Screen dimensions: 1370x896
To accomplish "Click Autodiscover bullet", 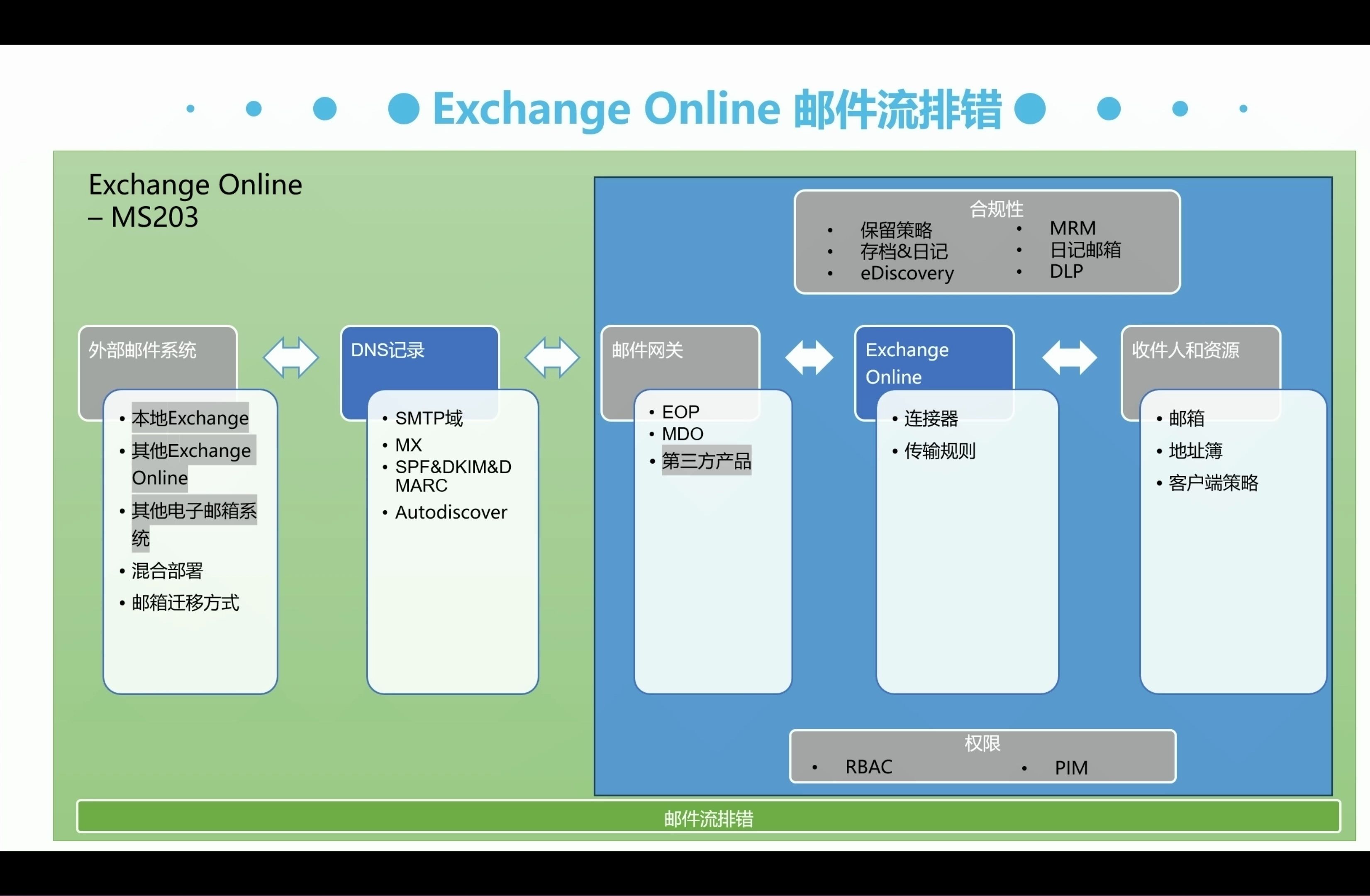I will point(451,512).
